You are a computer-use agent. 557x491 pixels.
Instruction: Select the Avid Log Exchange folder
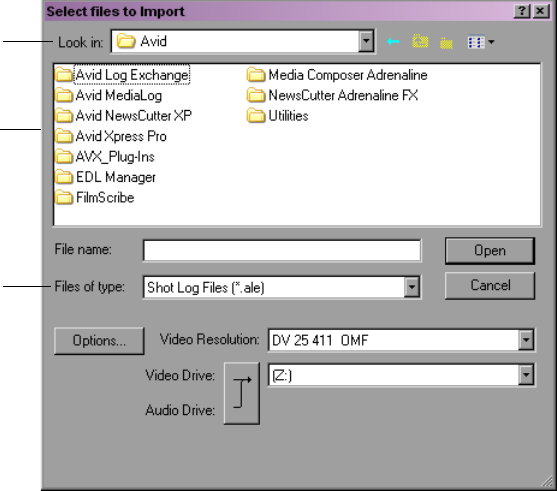tap(122, 75)
